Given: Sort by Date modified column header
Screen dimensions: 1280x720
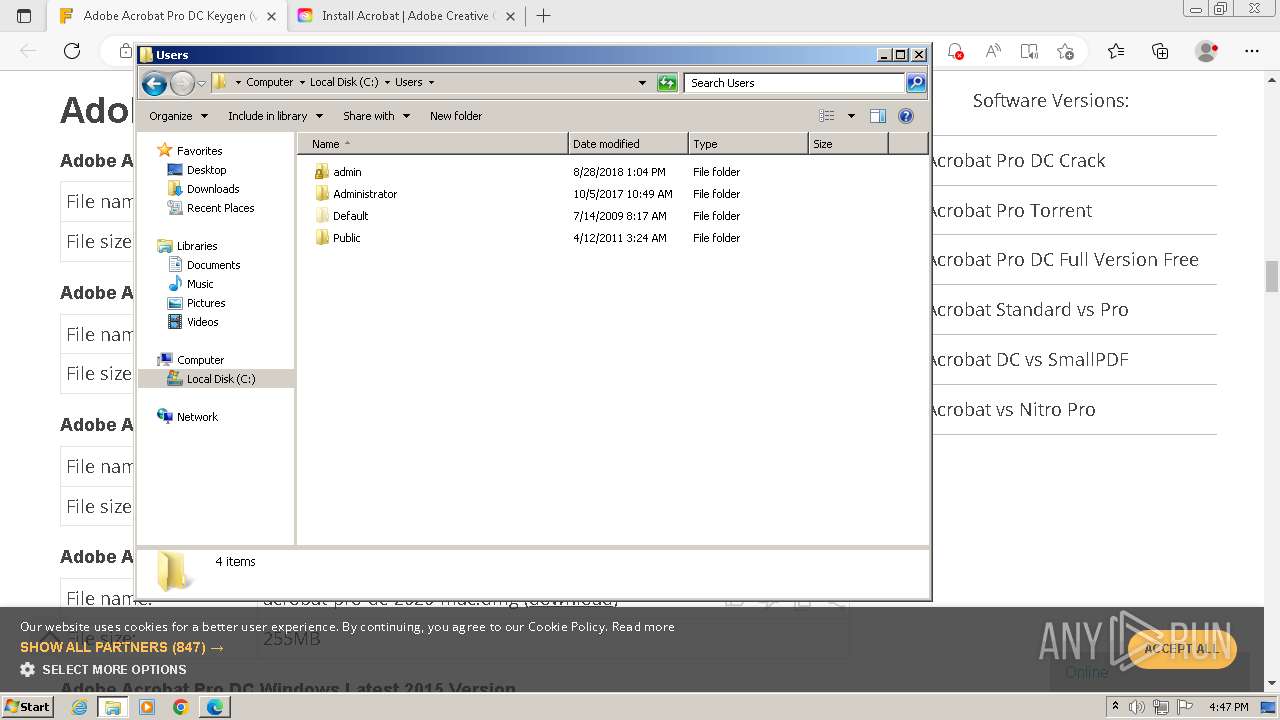Looking at the screenshot, I should click(x=628, y=144).
